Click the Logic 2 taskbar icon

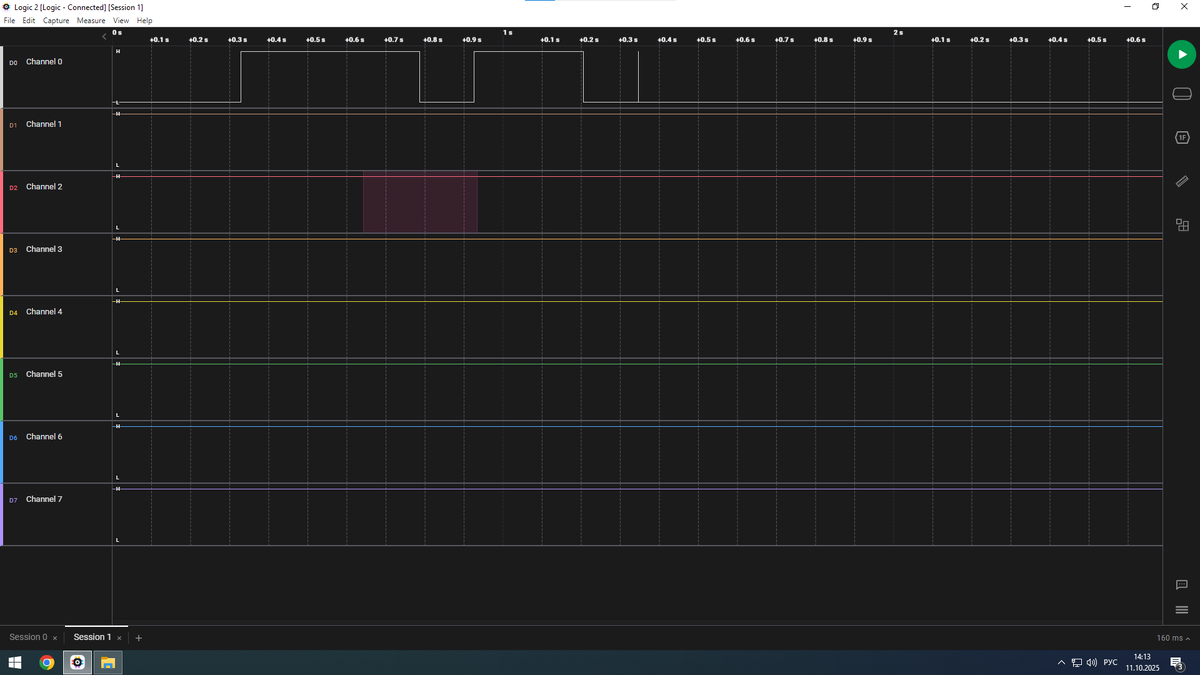pyautogui.click(x=77, y=662)
